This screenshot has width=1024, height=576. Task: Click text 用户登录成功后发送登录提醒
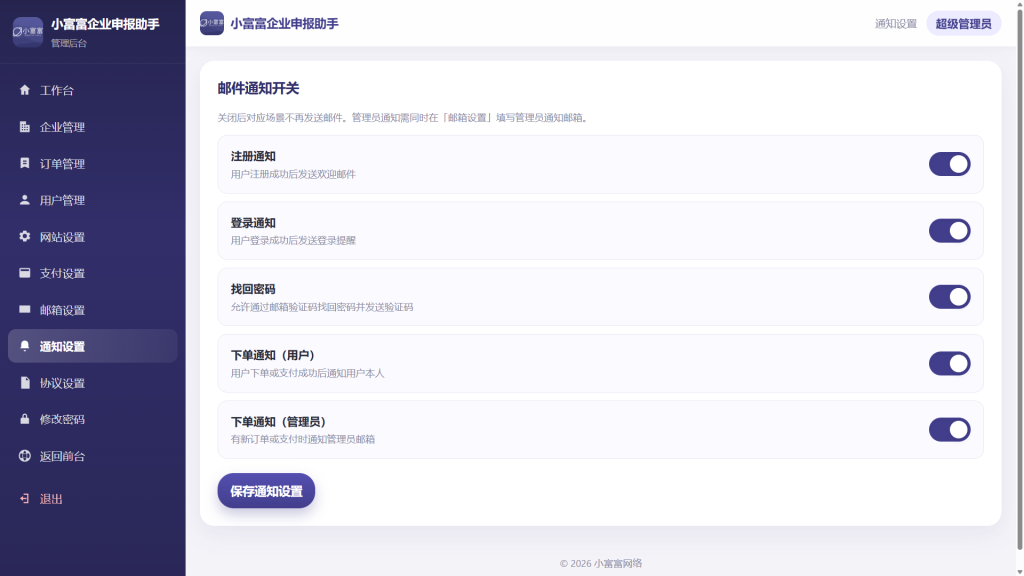tap(293, 240)
